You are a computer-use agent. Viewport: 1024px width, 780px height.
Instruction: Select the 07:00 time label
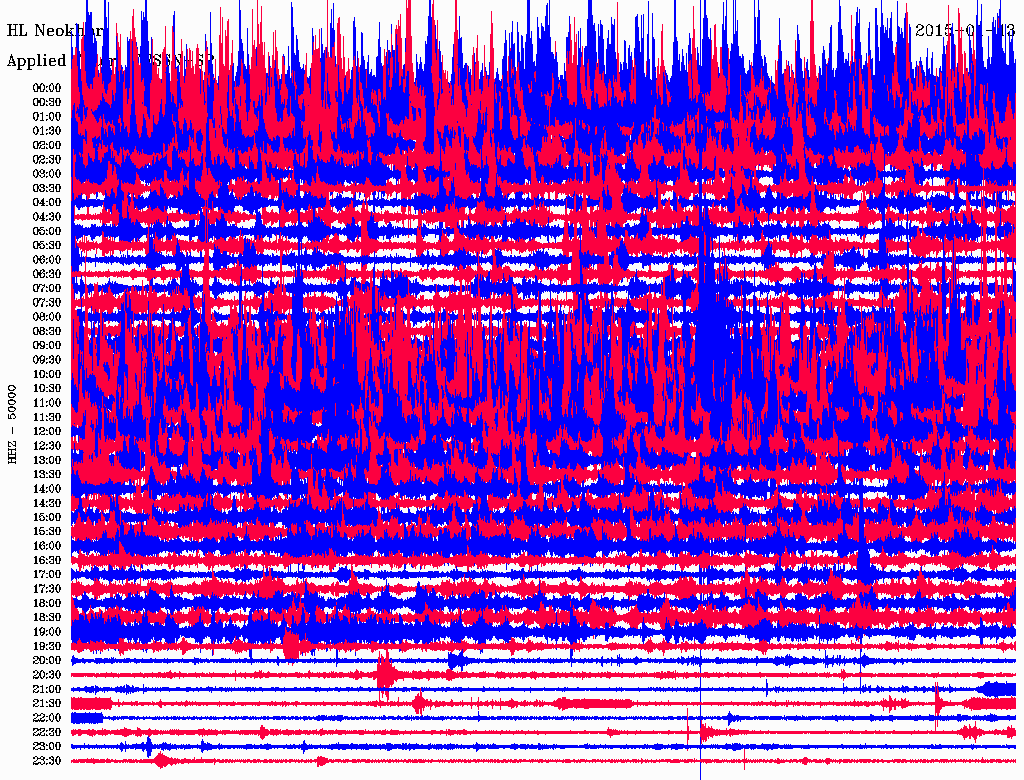pyautogui.click(x=47, y=289)
